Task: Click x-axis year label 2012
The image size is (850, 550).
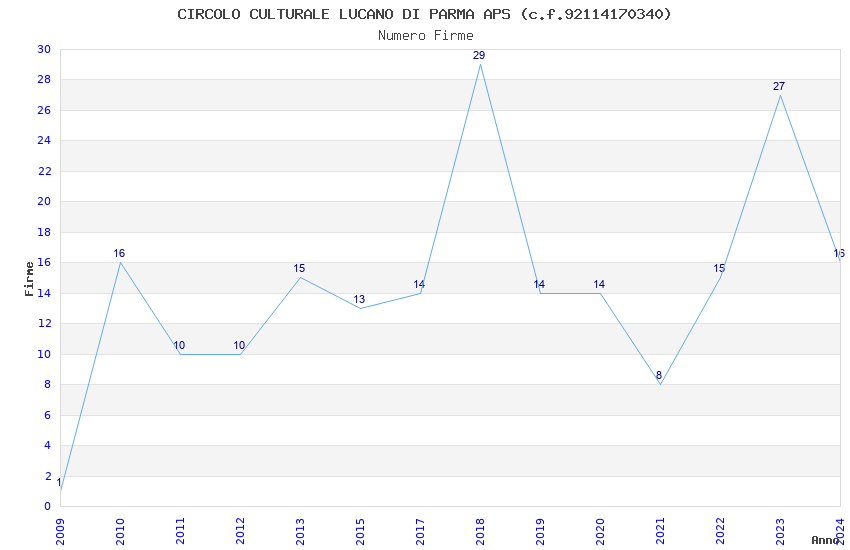Action: (241, 531)
